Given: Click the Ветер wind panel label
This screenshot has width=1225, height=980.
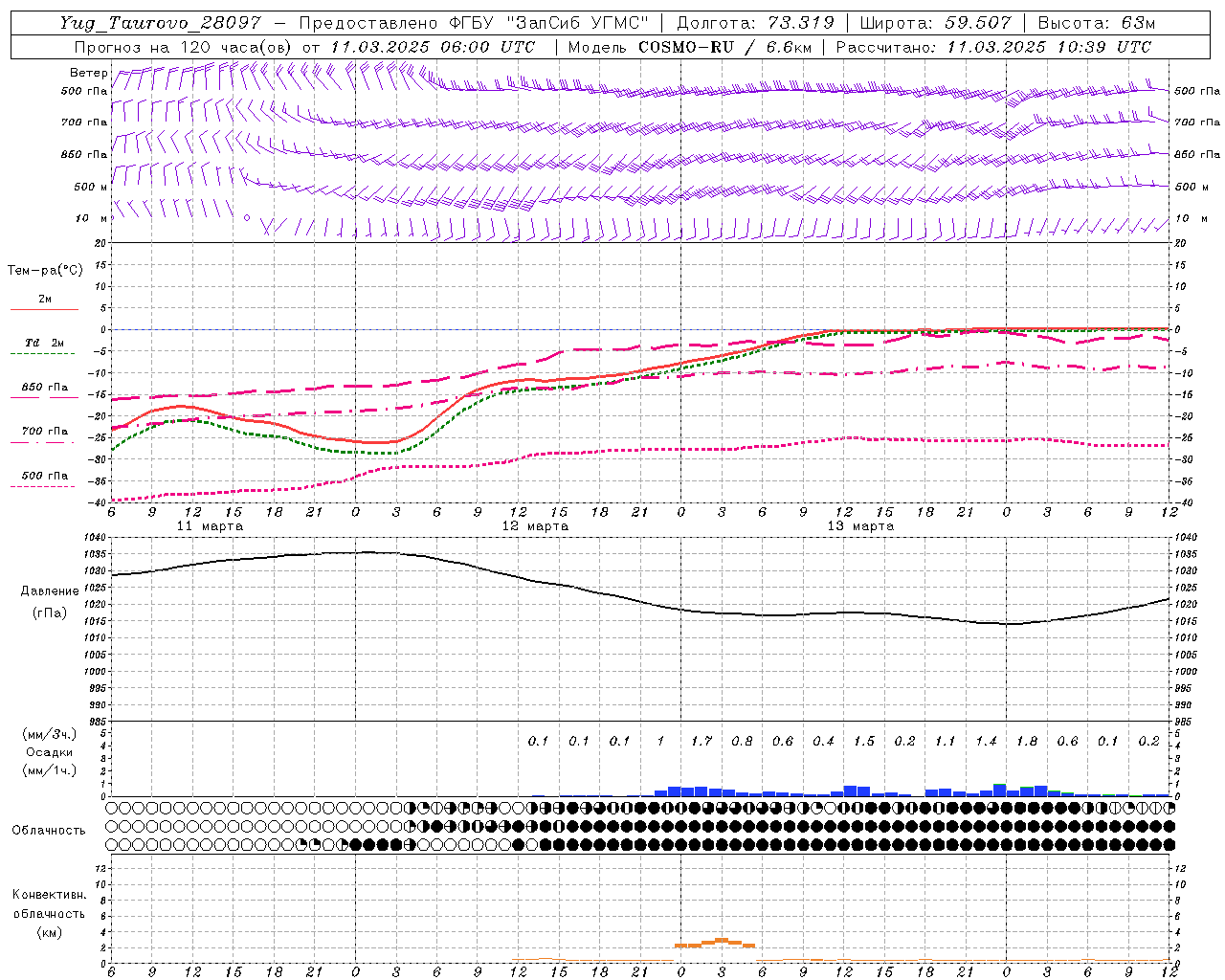Looking at the screenshot, I should pyautogui.click(x=88, y=73).
